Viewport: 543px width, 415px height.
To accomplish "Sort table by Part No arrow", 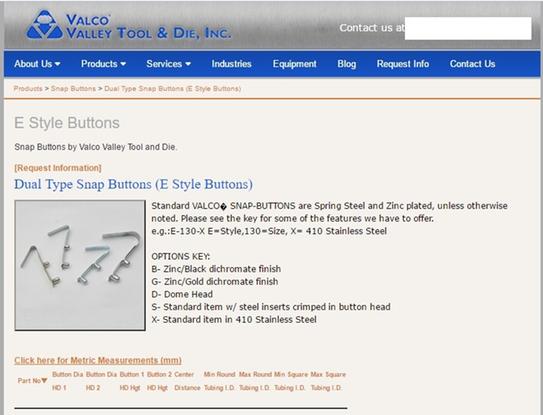I will click(44, 381).
